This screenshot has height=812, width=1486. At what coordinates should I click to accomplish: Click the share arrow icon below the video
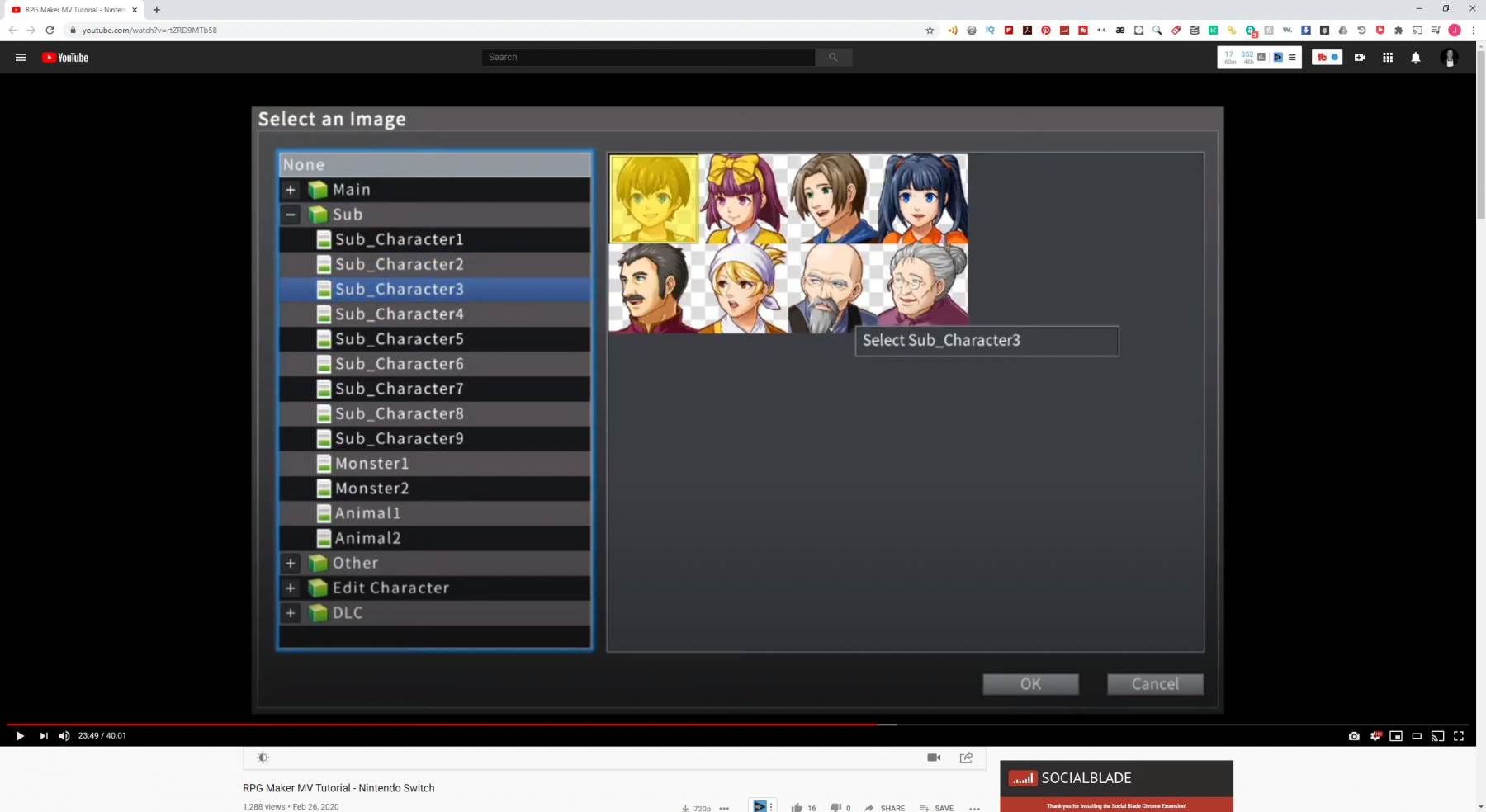(966, 758)
